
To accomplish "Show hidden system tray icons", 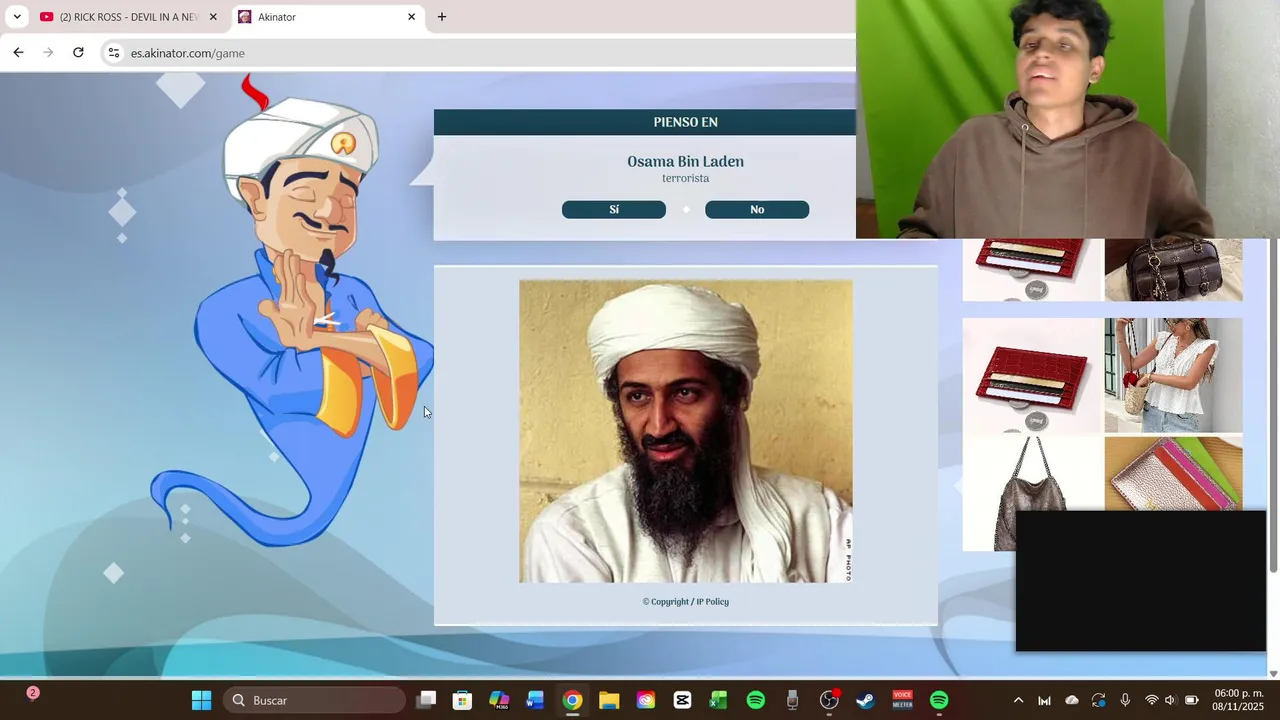I will point(1018,700).
